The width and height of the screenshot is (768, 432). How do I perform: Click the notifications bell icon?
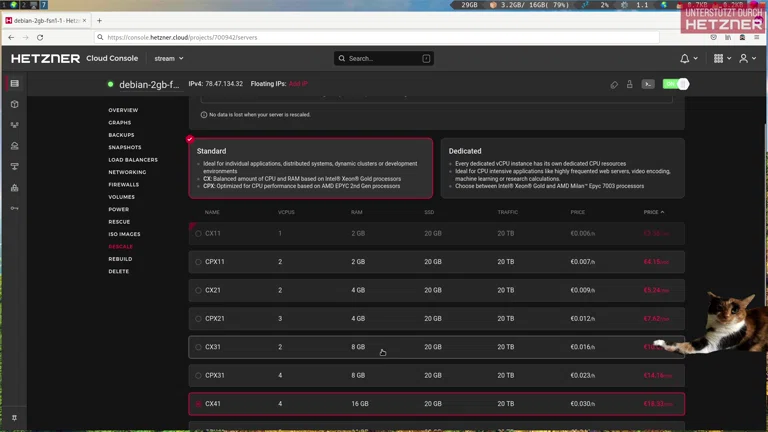(x=685, y=58)
